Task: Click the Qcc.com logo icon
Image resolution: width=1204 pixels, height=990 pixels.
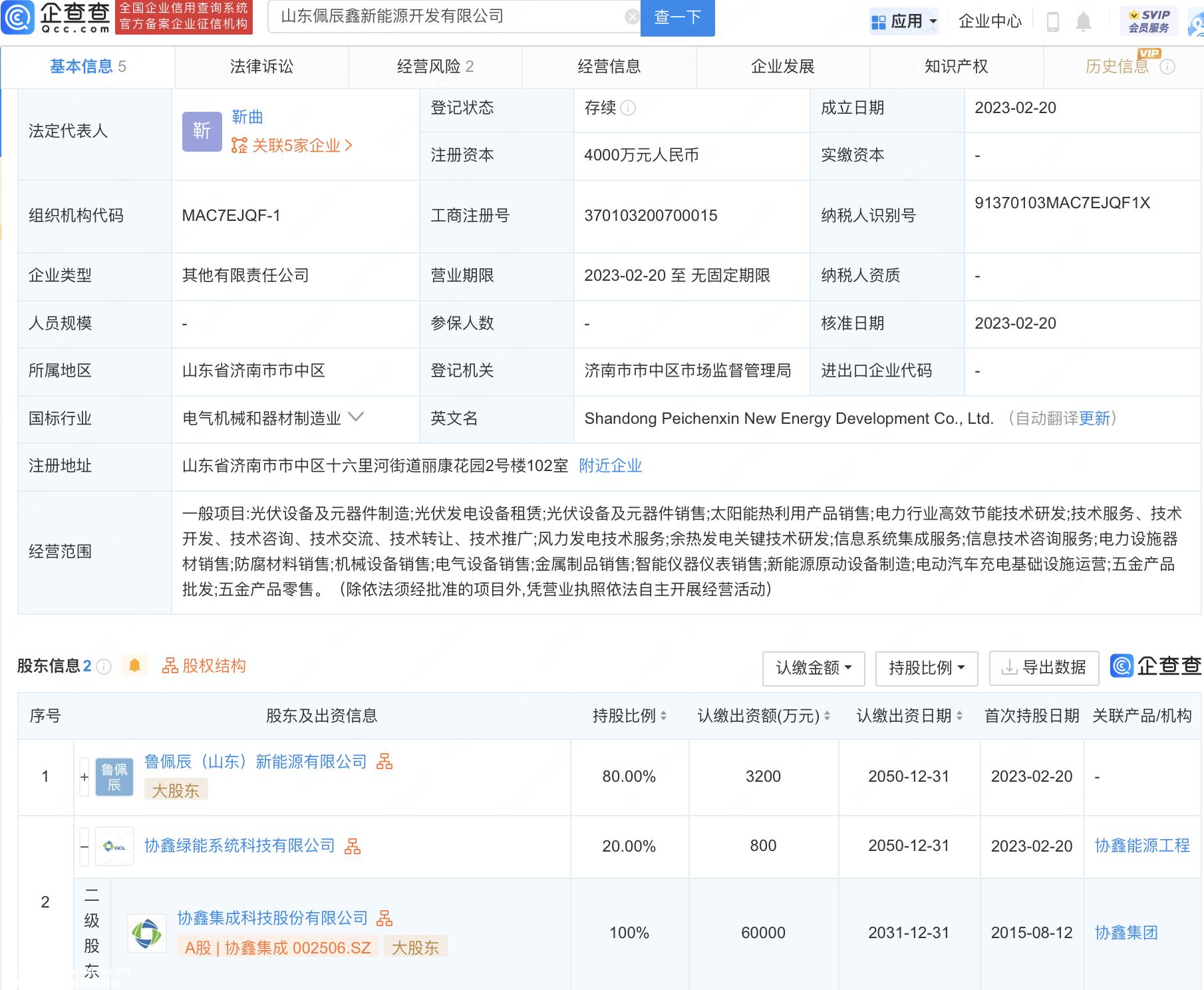Action: 17,17
